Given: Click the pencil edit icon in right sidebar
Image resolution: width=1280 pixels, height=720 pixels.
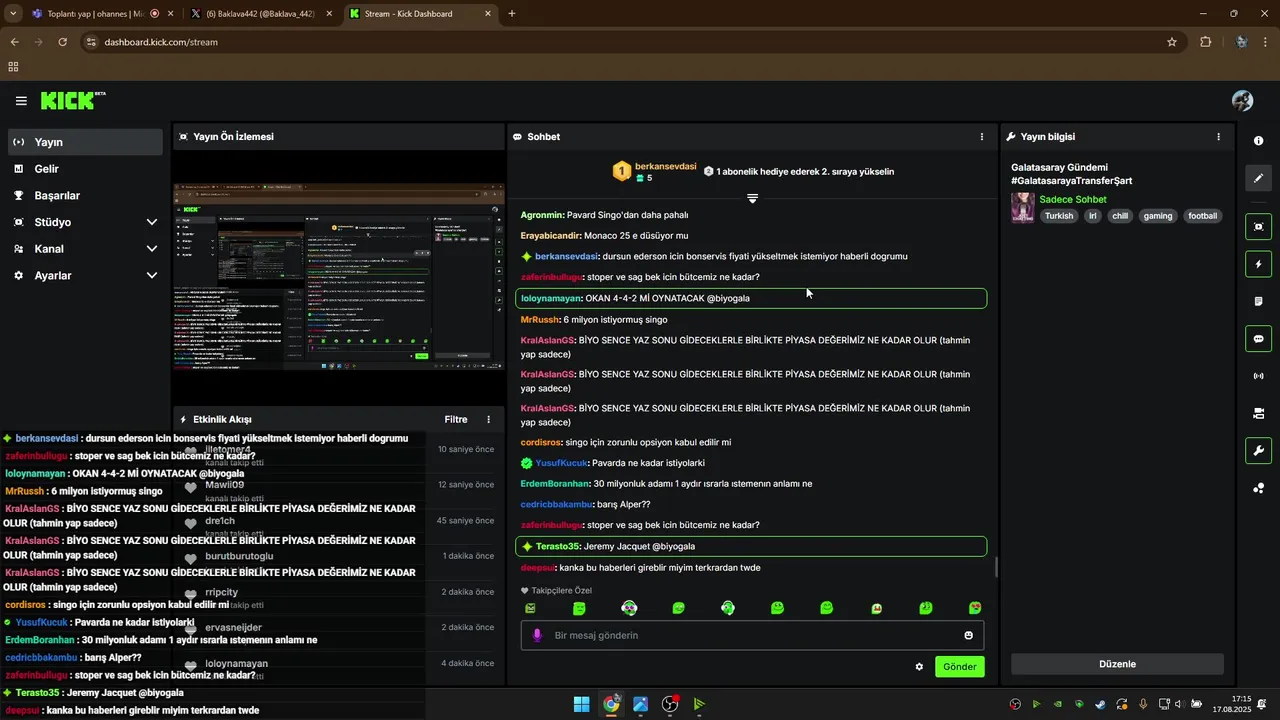Looking at the screenshot, I should point(1258,178).
